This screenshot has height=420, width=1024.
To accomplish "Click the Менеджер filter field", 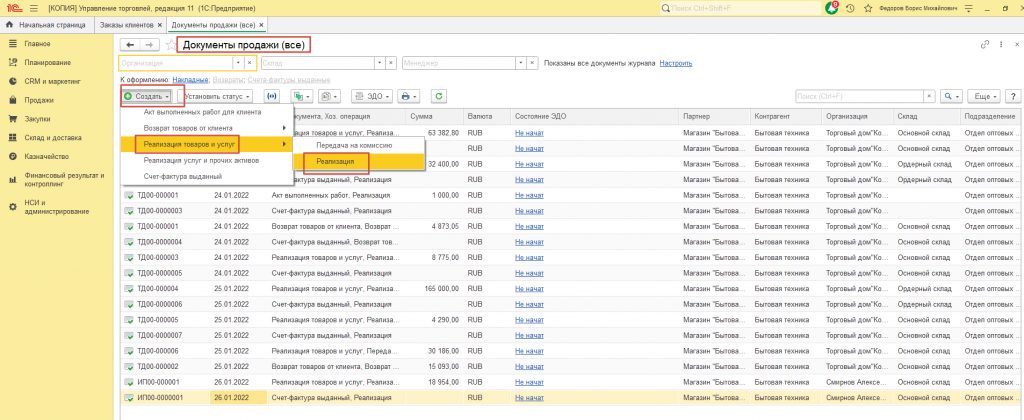I will [458, 63].
